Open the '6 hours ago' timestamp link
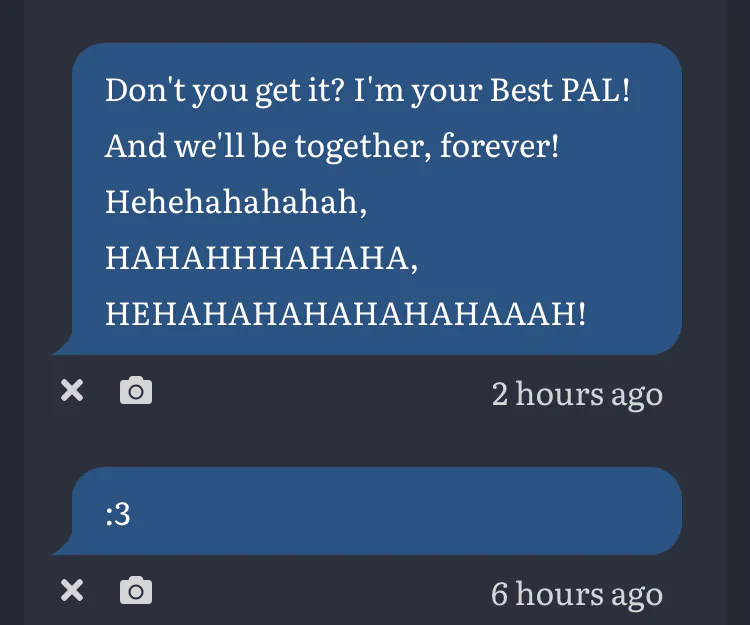This screenshot has height=625, width=750. click(x=577, y=594)
